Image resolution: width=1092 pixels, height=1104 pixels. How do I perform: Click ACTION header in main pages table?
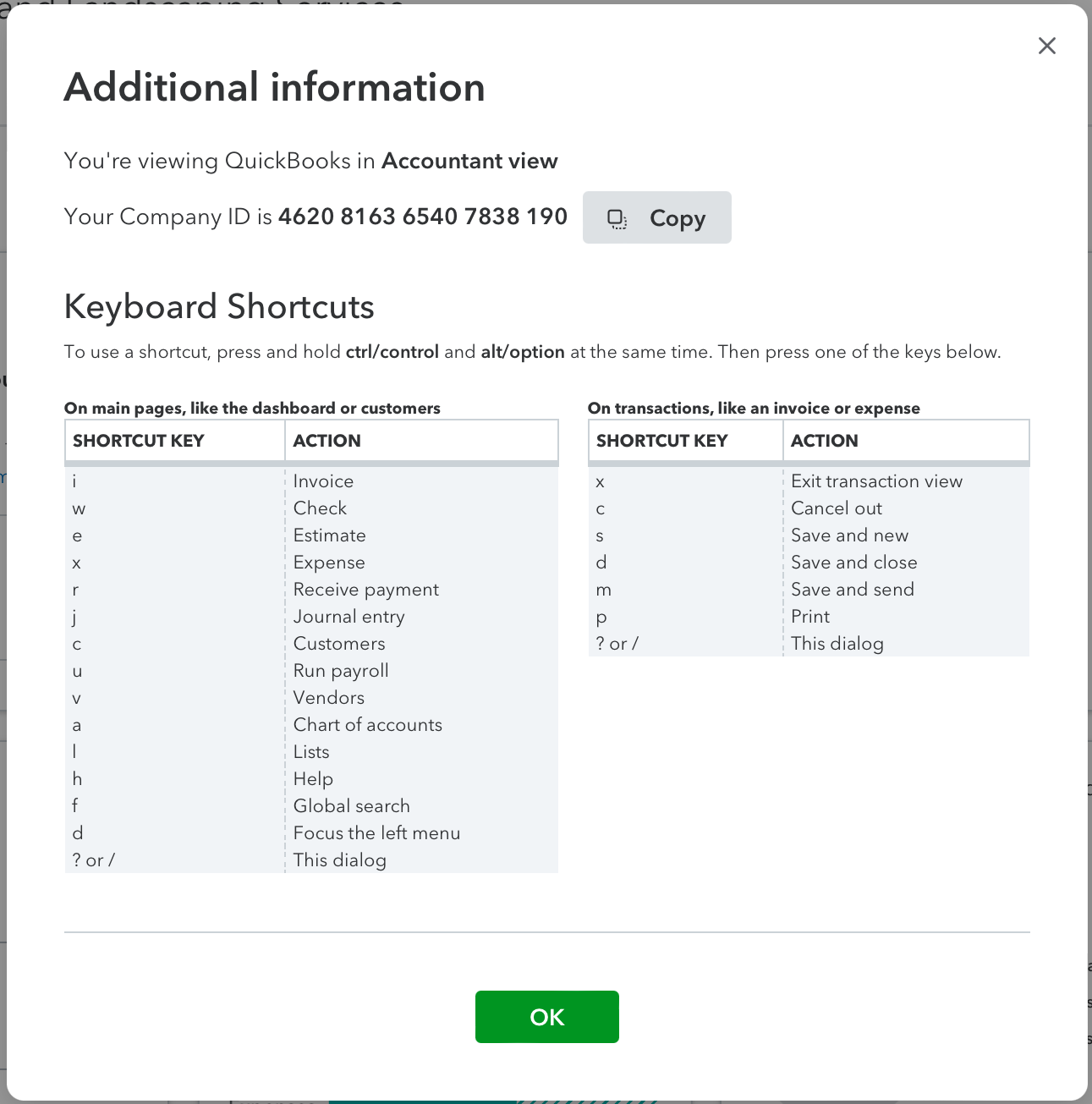pyautogui.click(x=327, y=441)
